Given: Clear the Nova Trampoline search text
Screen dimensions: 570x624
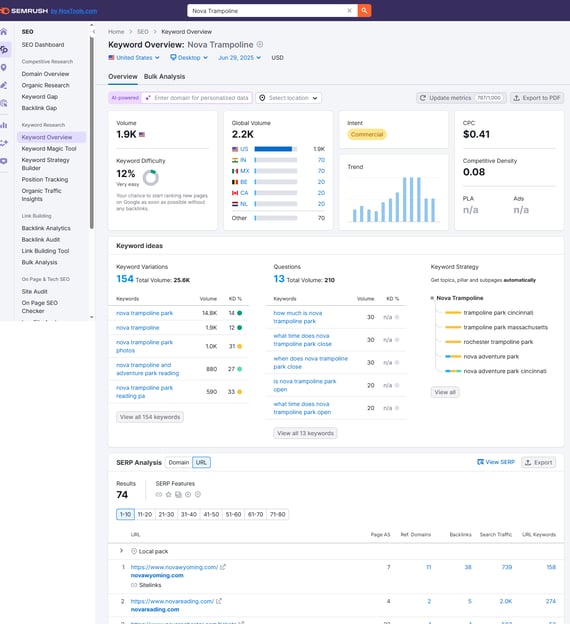Looking at the screenshot, I should point(349,11).
